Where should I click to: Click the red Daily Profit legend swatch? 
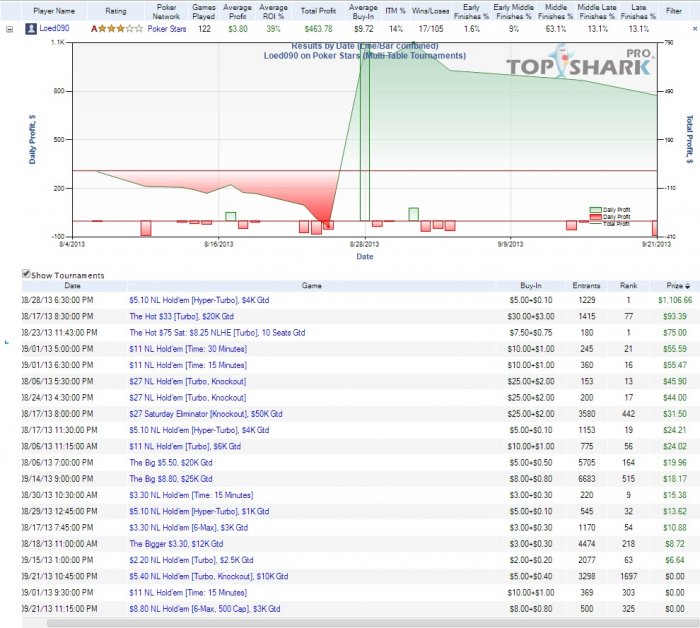[596, 216]
